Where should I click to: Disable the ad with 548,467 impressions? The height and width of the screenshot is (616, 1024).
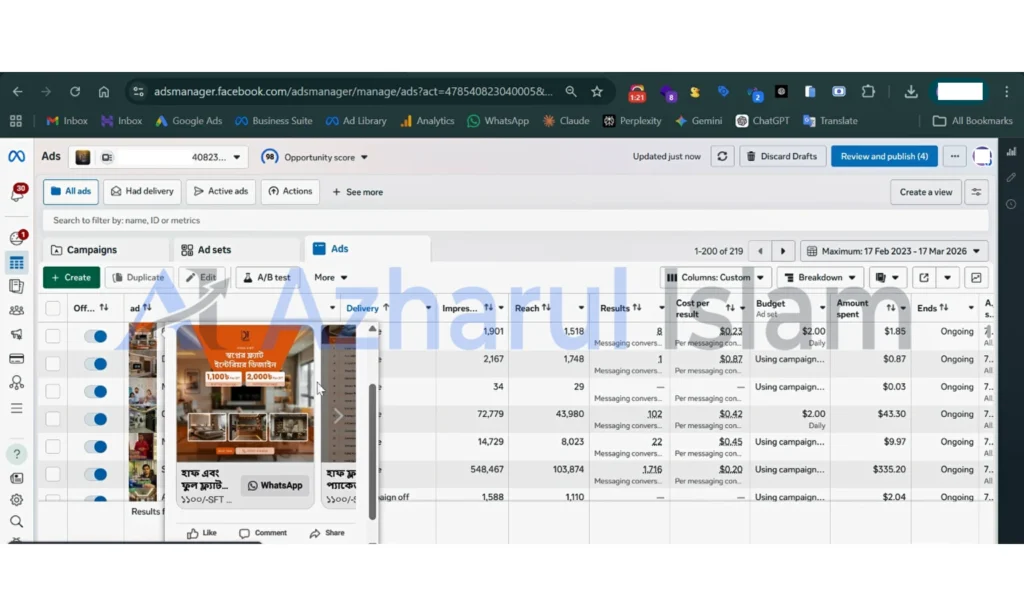pos(95,474)
